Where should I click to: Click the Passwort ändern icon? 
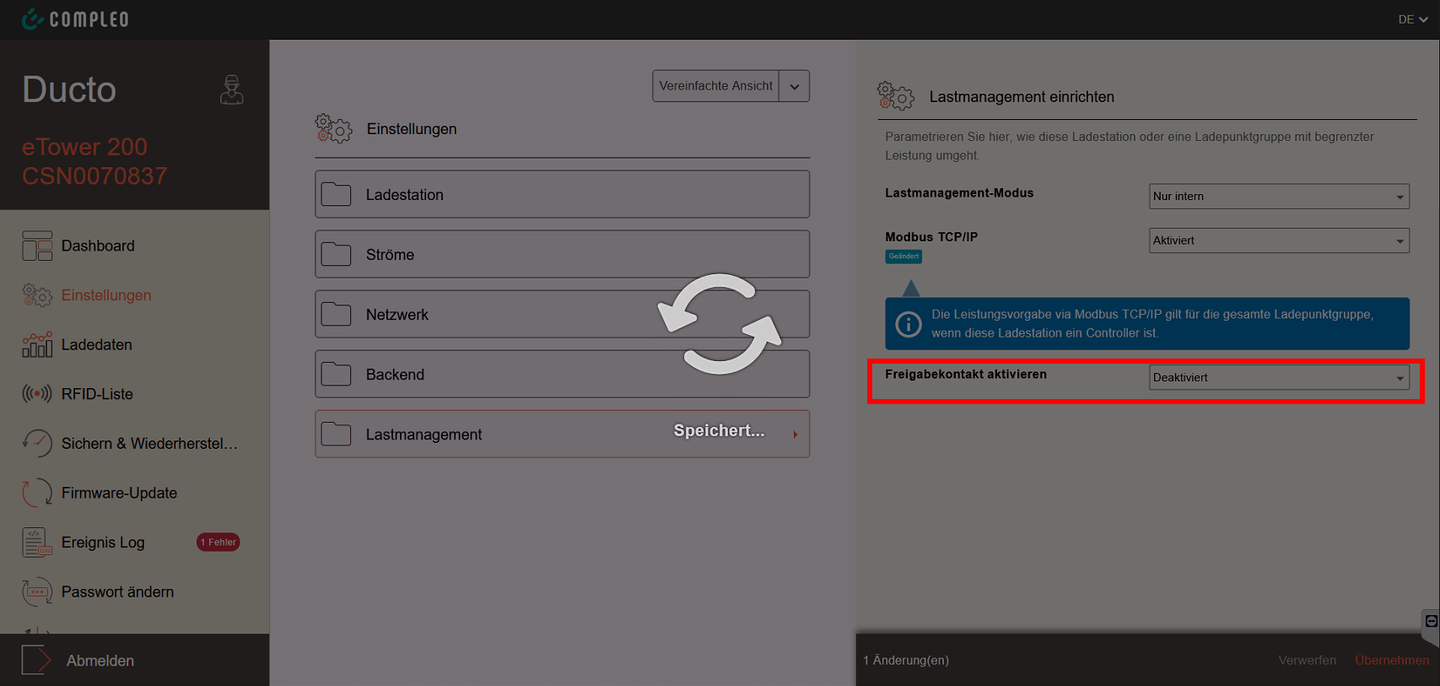coord(37,592)
